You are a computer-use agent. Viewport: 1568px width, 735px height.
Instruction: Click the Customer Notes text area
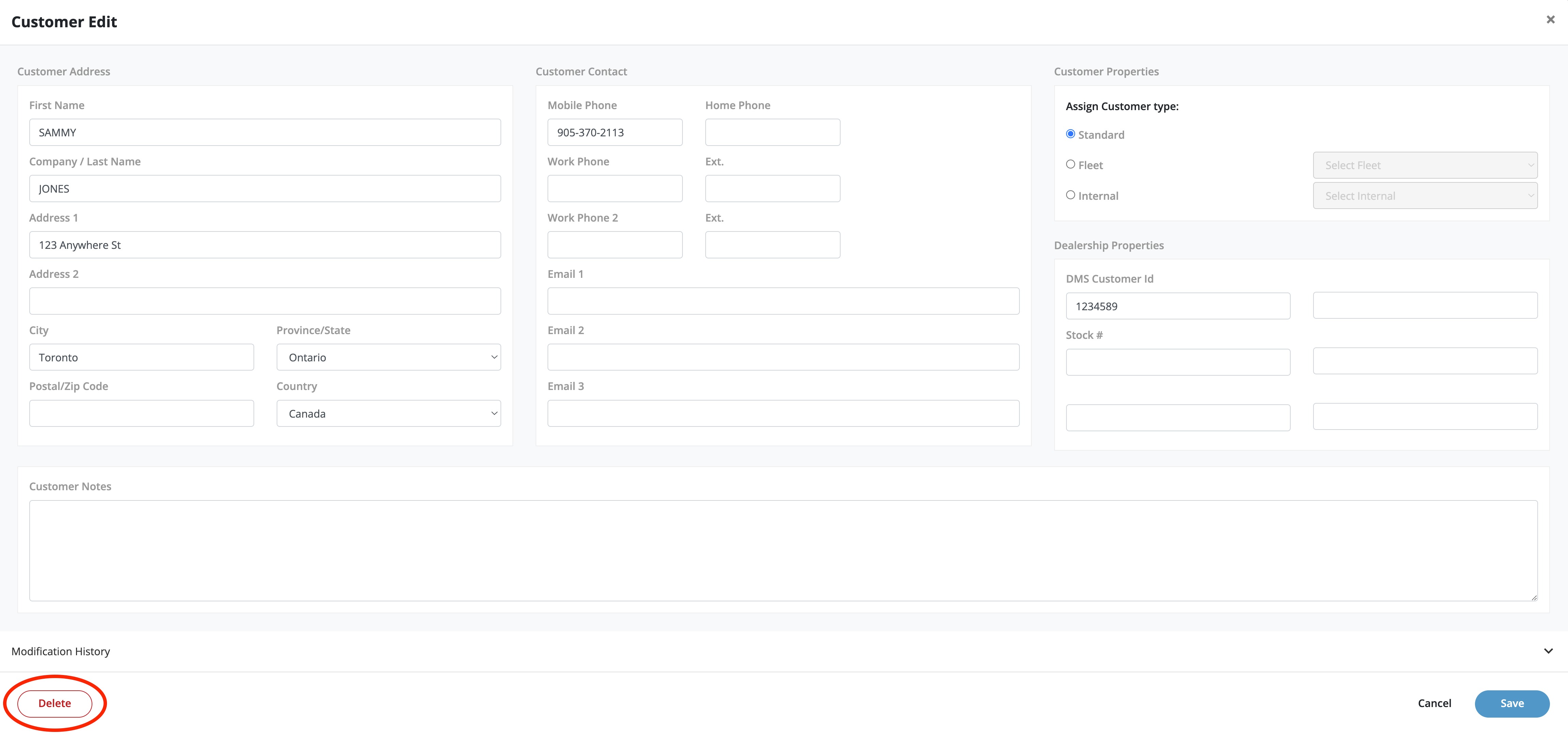[783, 551]
